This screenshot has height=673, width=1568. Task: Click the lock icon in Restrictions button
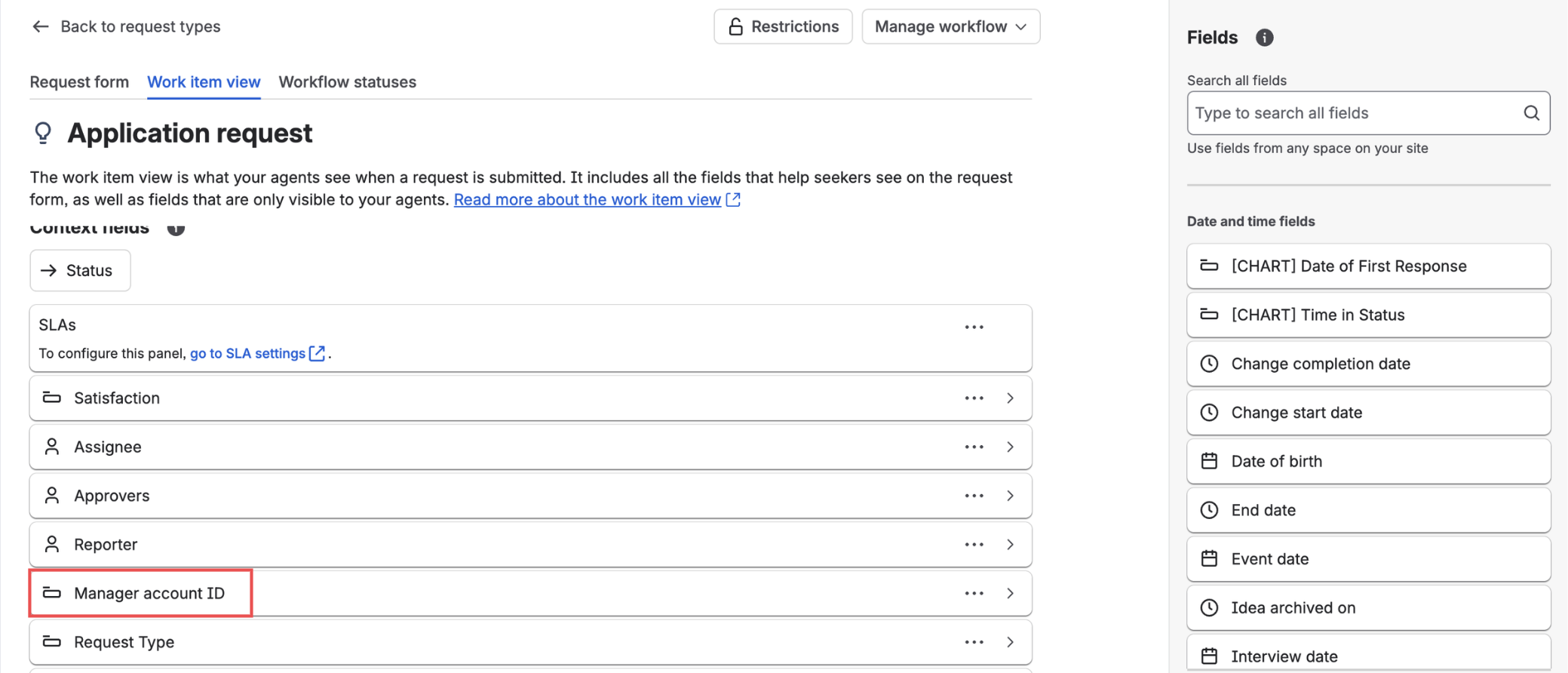735,27
